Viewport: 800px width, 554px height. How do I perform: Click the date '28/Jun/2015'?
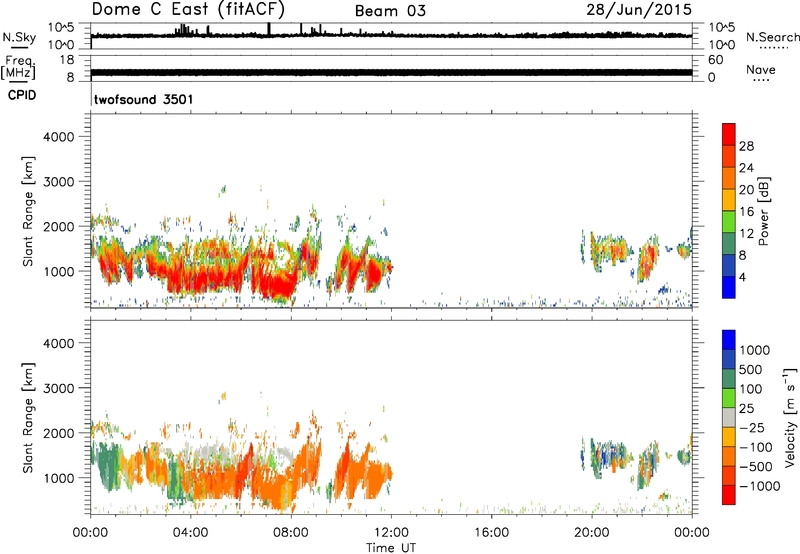[x=639, y=9]
